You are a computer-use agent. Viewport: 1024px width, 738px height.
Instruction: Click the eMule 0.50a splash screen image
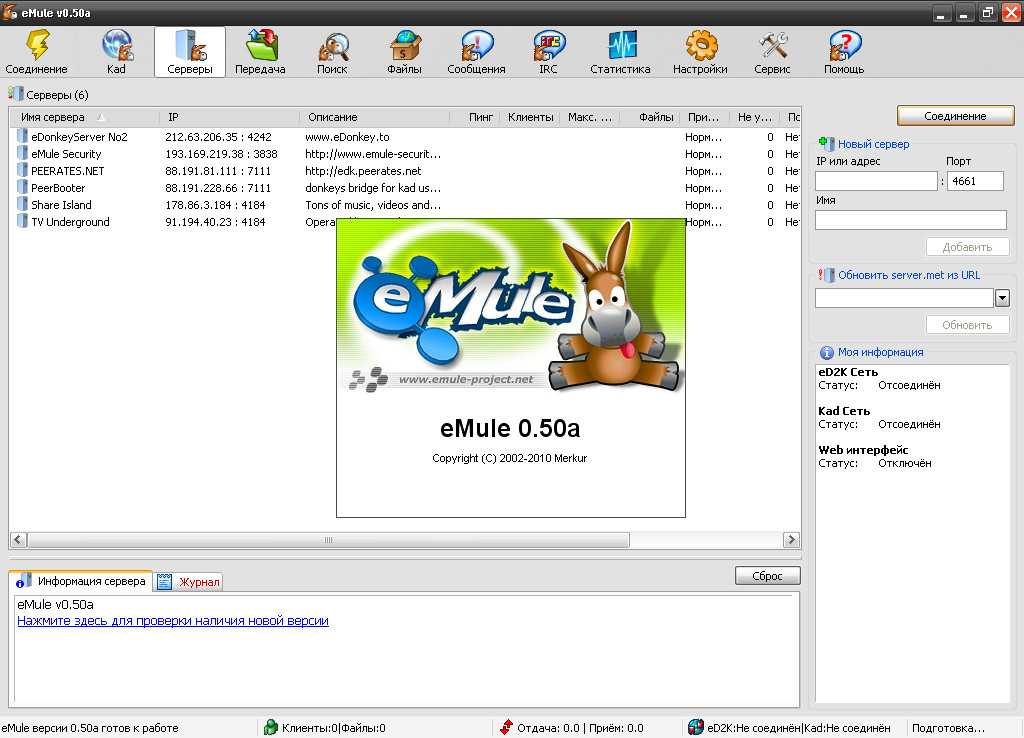(511, 368)
